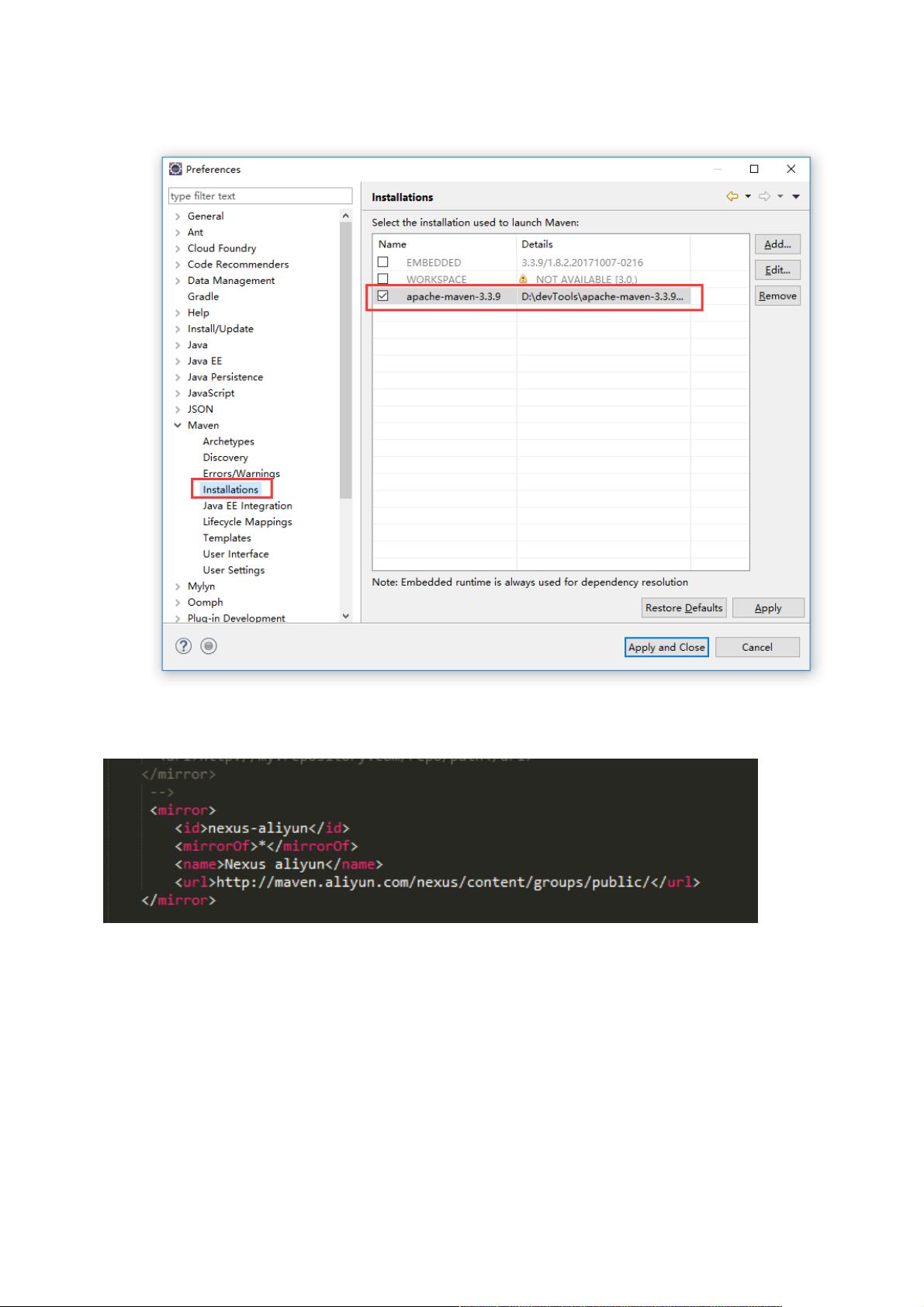The image size is (924, 1307).
Task: Expand the Install/Update node
Action: (178, 329)
